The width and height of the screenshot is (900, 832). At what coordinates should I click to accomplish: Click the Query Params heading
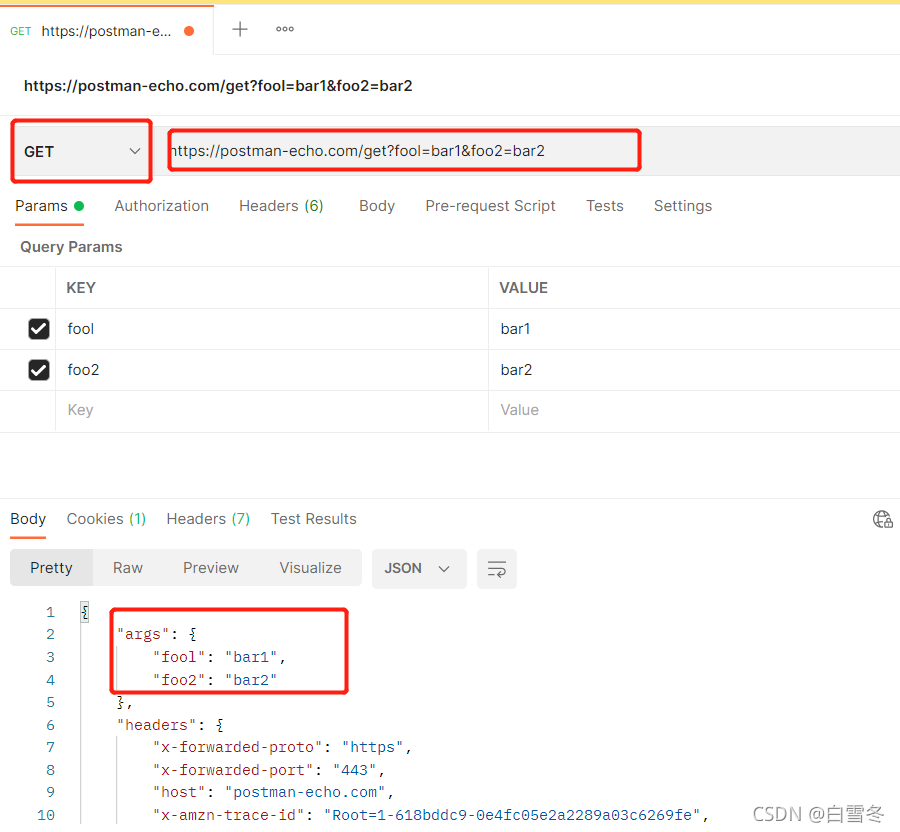click(71, 247)
